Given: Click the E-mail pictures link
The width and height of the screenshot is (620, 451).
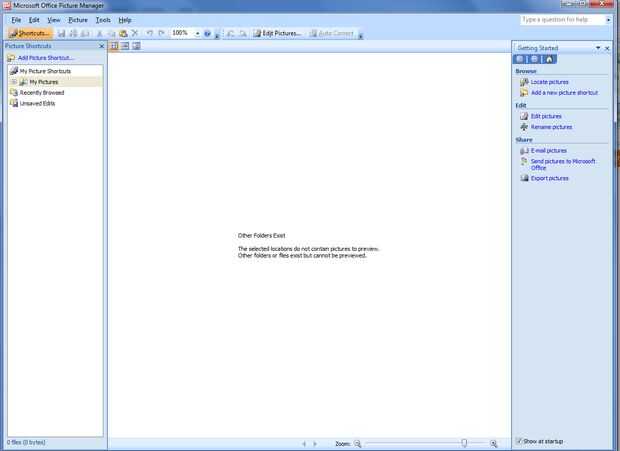Looking at the screenshot, I should point(549,151).
